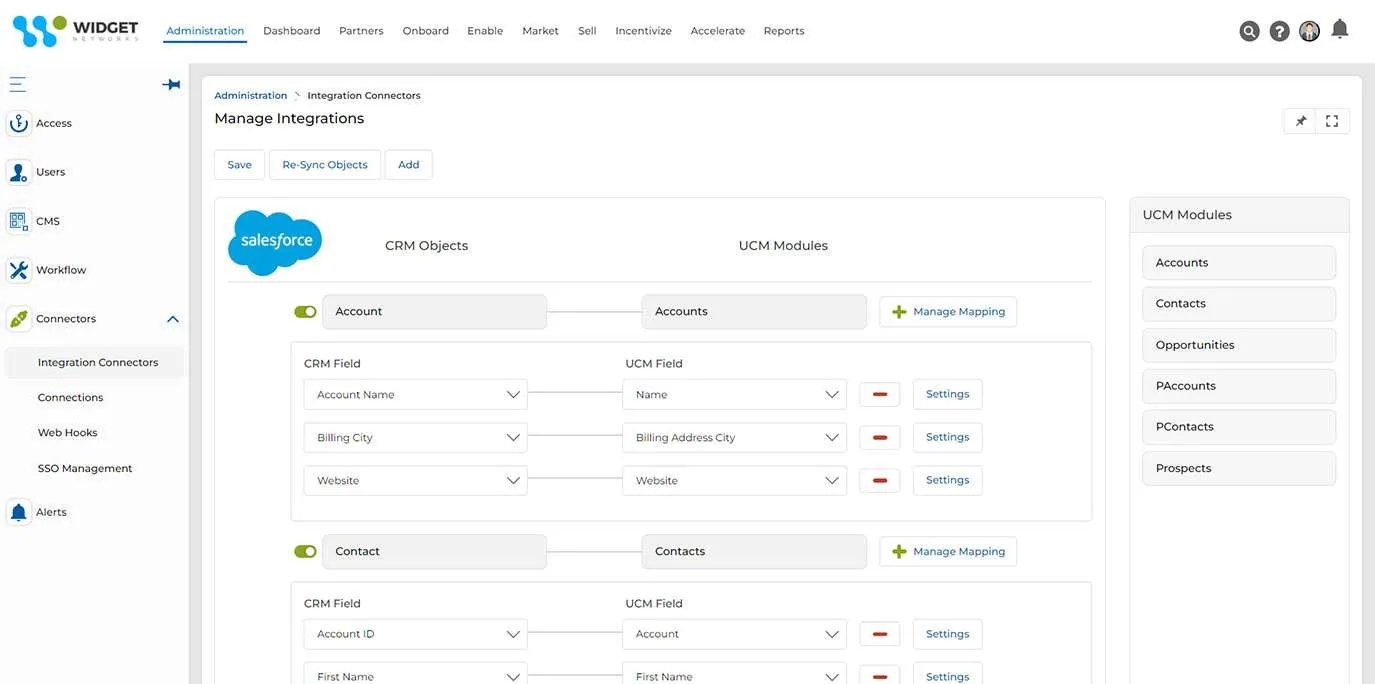This screenshot has height=684, width=1375.
Task: Go to Web Hooks in sidebar
Action: click(67, 433)
